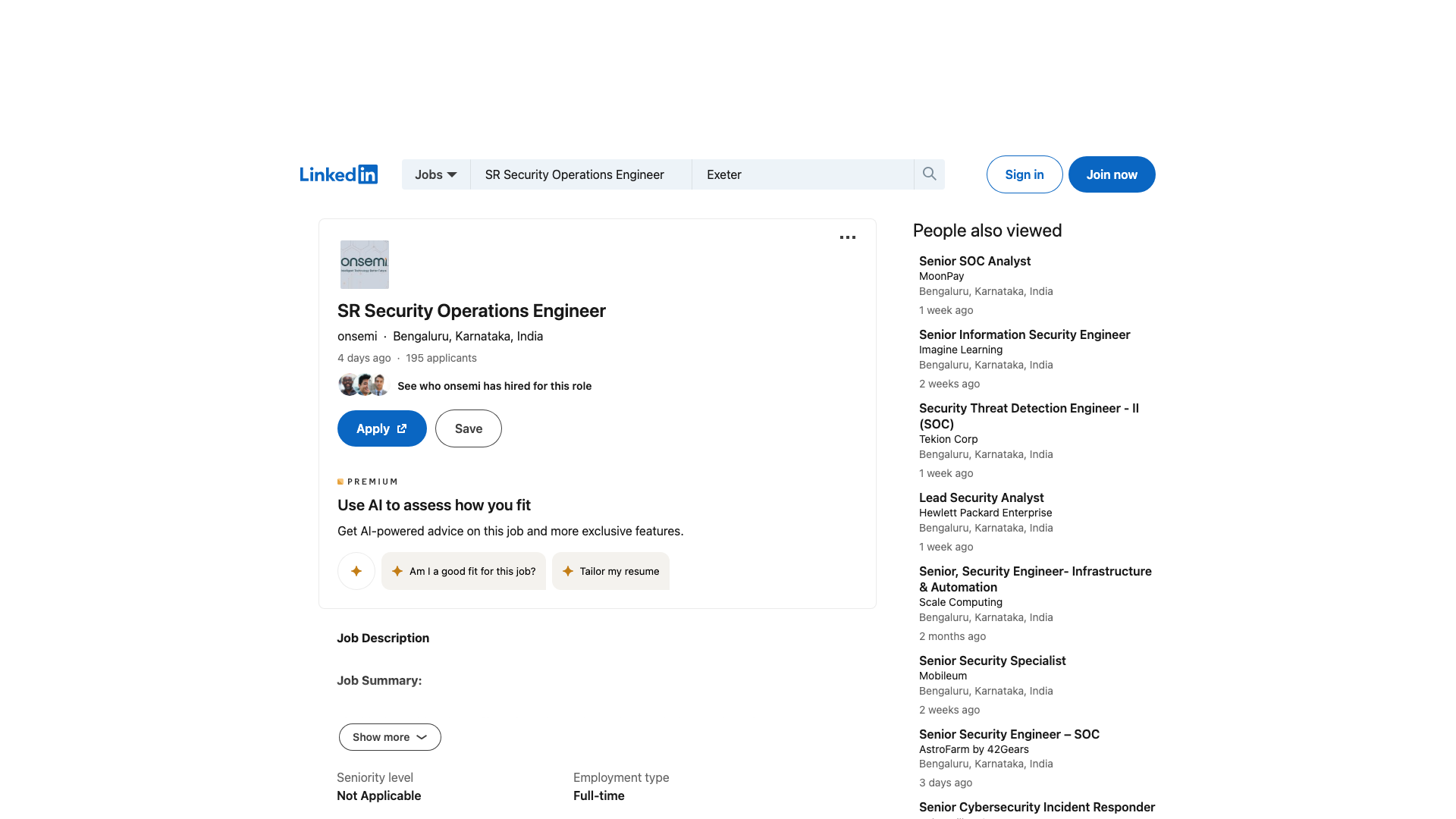Open Security Threat Detection Engineer - II job
The width and height of the screenshot is (1456, 819).
[x=1029, y=416]
